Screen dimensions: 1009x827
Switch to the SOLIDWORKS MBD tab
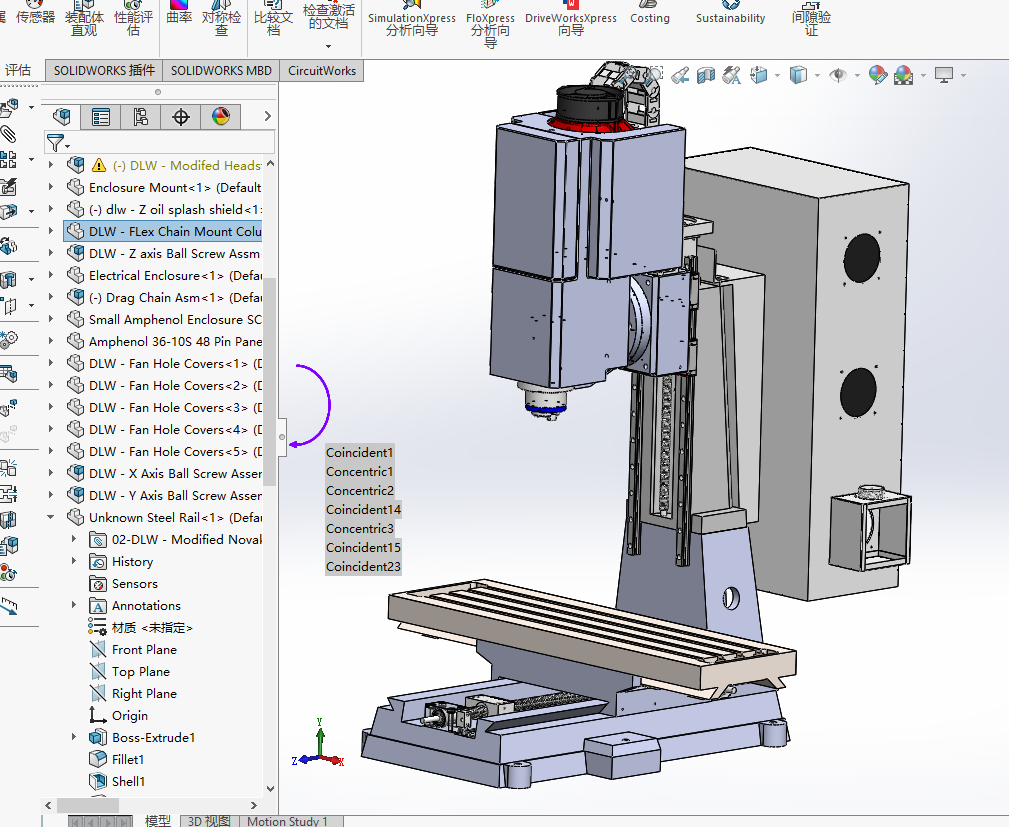221,71
